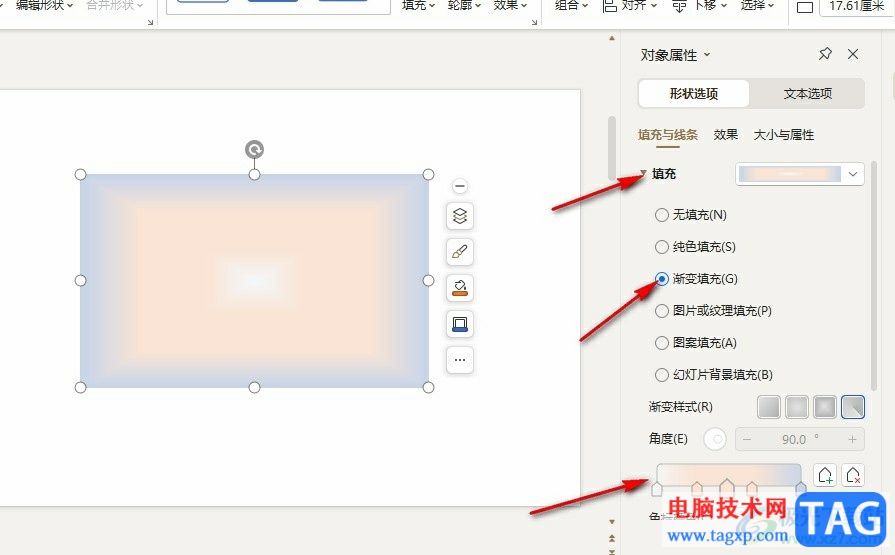Pin the Object Properties panel
This screenshot has width=895, height=555.
coord(825,54)
